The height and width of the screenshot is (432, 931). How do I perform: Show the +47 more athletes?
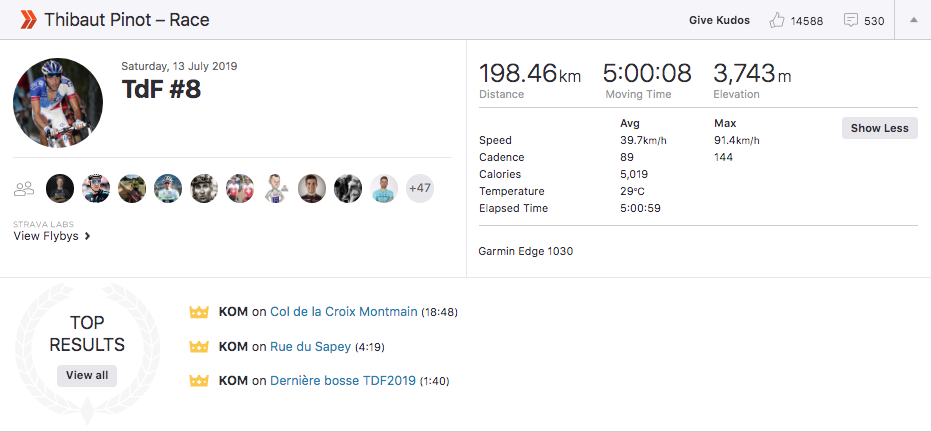[420, 189]
